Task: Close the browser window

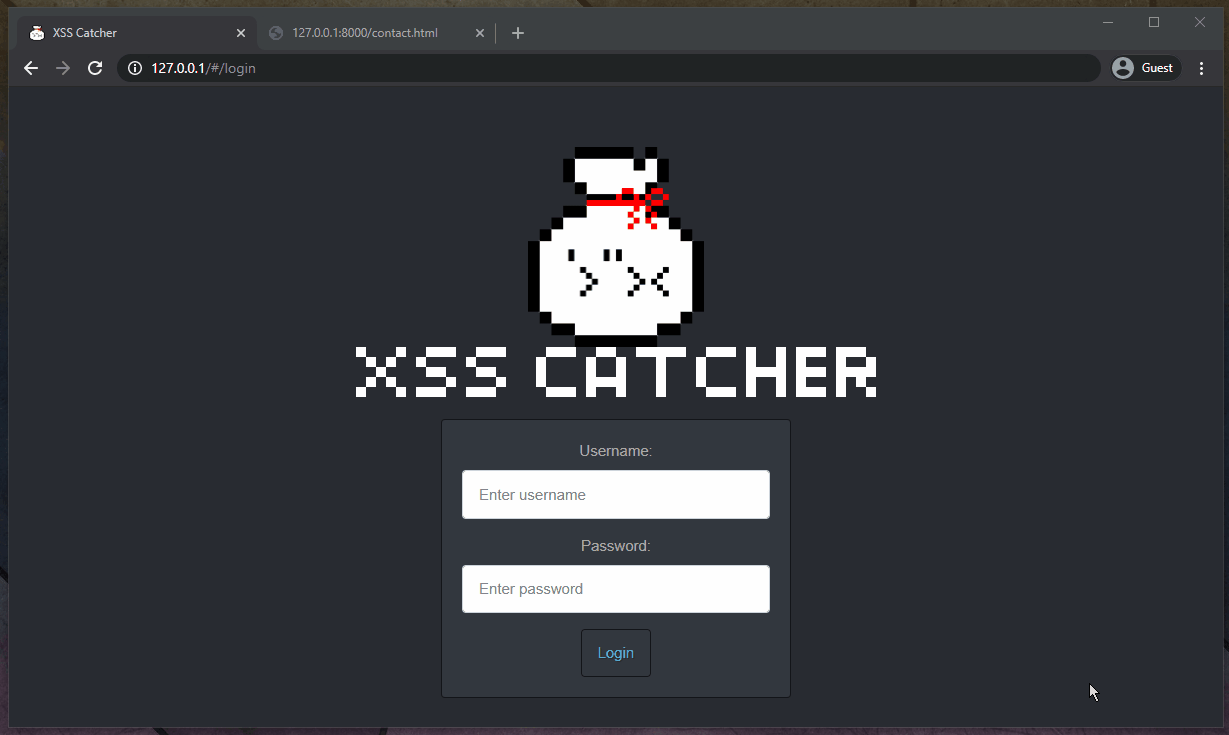Action: pos(1200,22)
